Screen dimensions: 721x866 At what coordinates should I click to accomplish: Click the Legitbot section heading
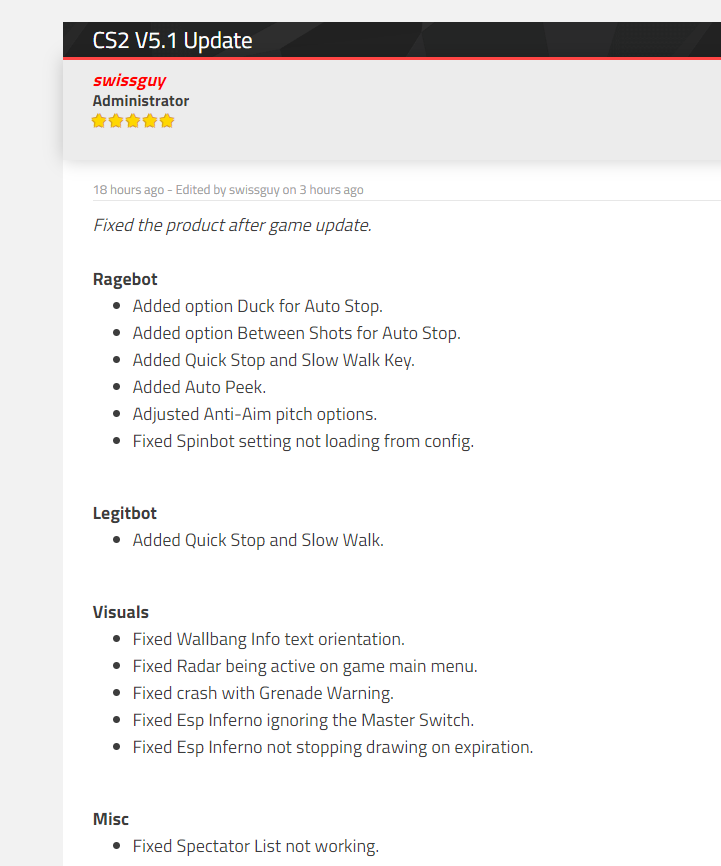125,514
